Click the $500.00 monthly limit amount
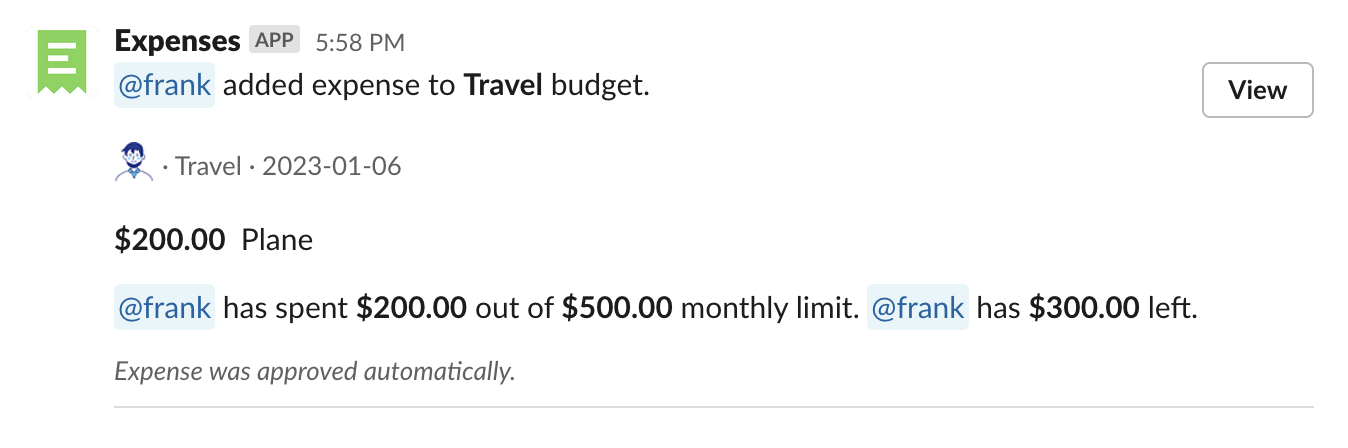 616,308
